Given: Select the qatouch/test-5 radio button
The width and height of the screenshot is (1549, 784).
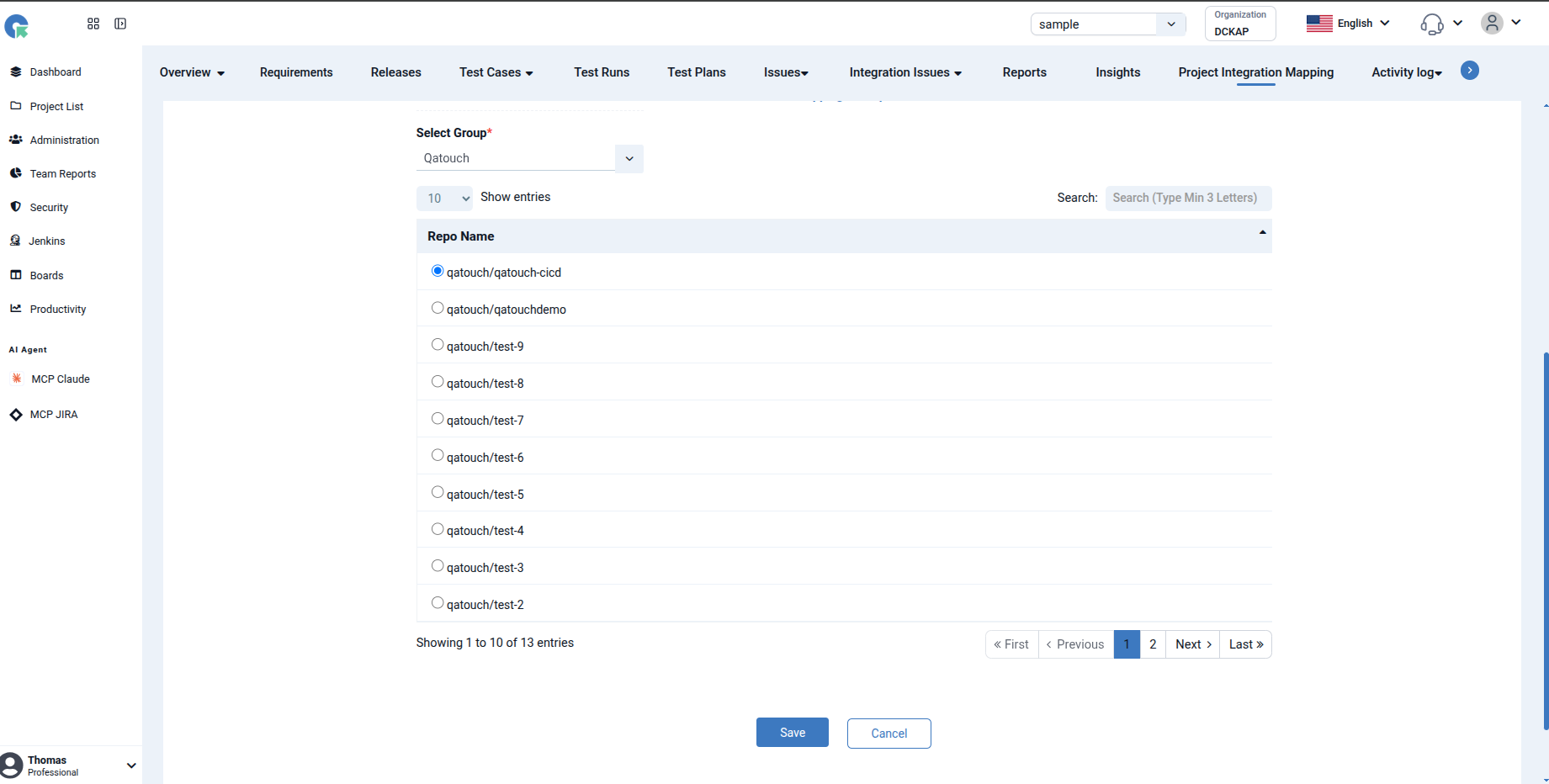Looking at the screenshot, I should pyautogui.click(x=438, y=492).
